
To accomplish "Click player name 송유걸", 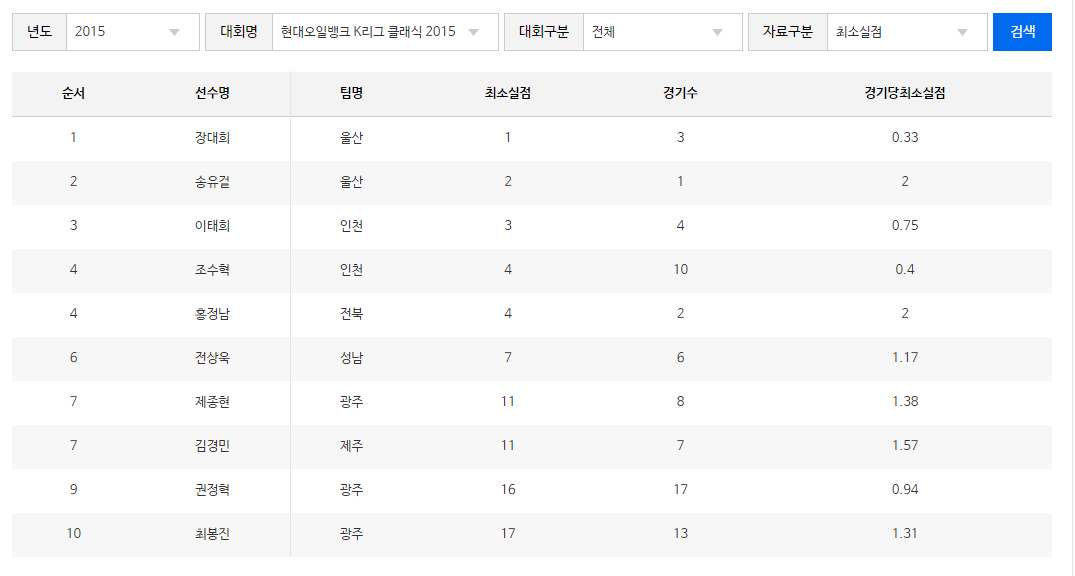I will click(212, 182).
